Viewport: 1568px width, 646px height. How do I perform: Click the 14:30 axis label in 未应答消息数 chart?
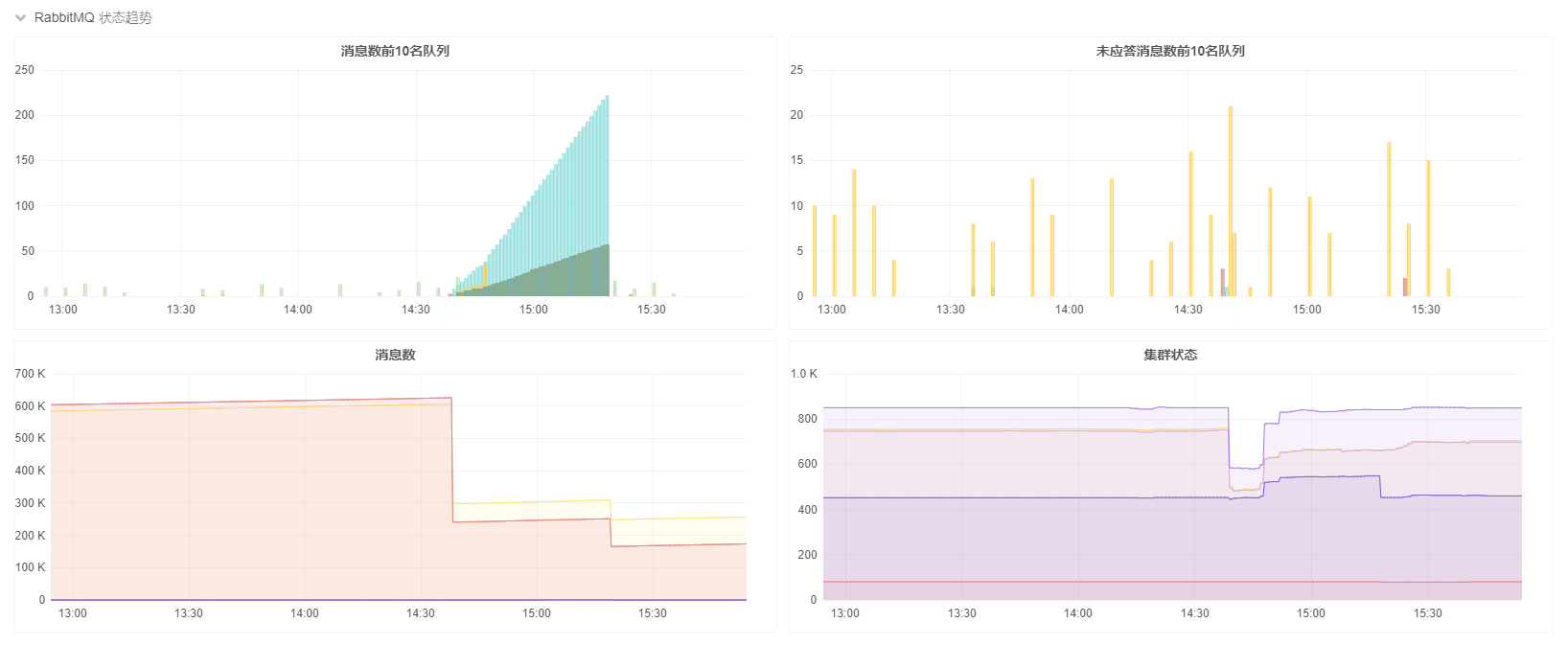point(1188,310)
